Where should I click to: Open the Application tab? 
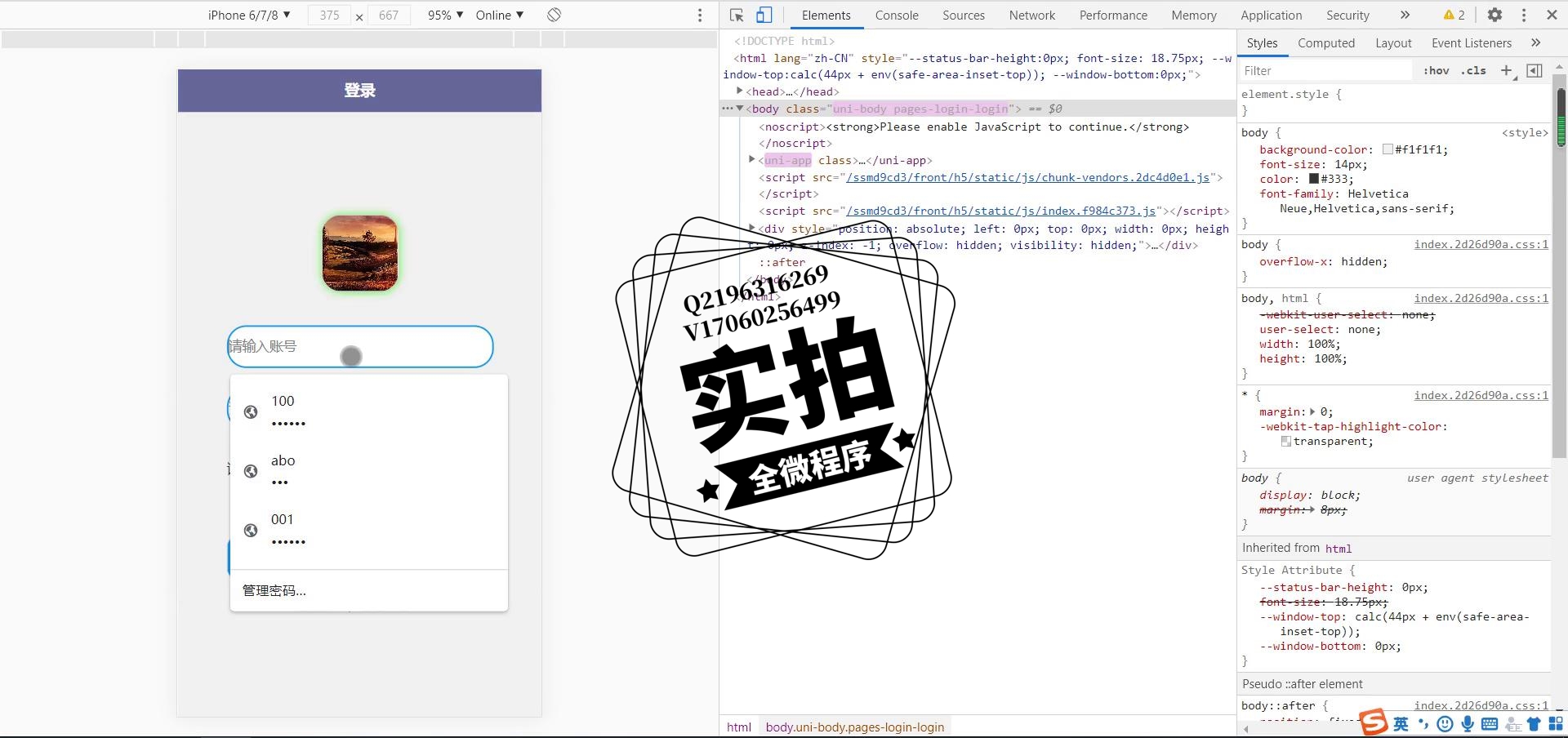(x=1272, y=15)
